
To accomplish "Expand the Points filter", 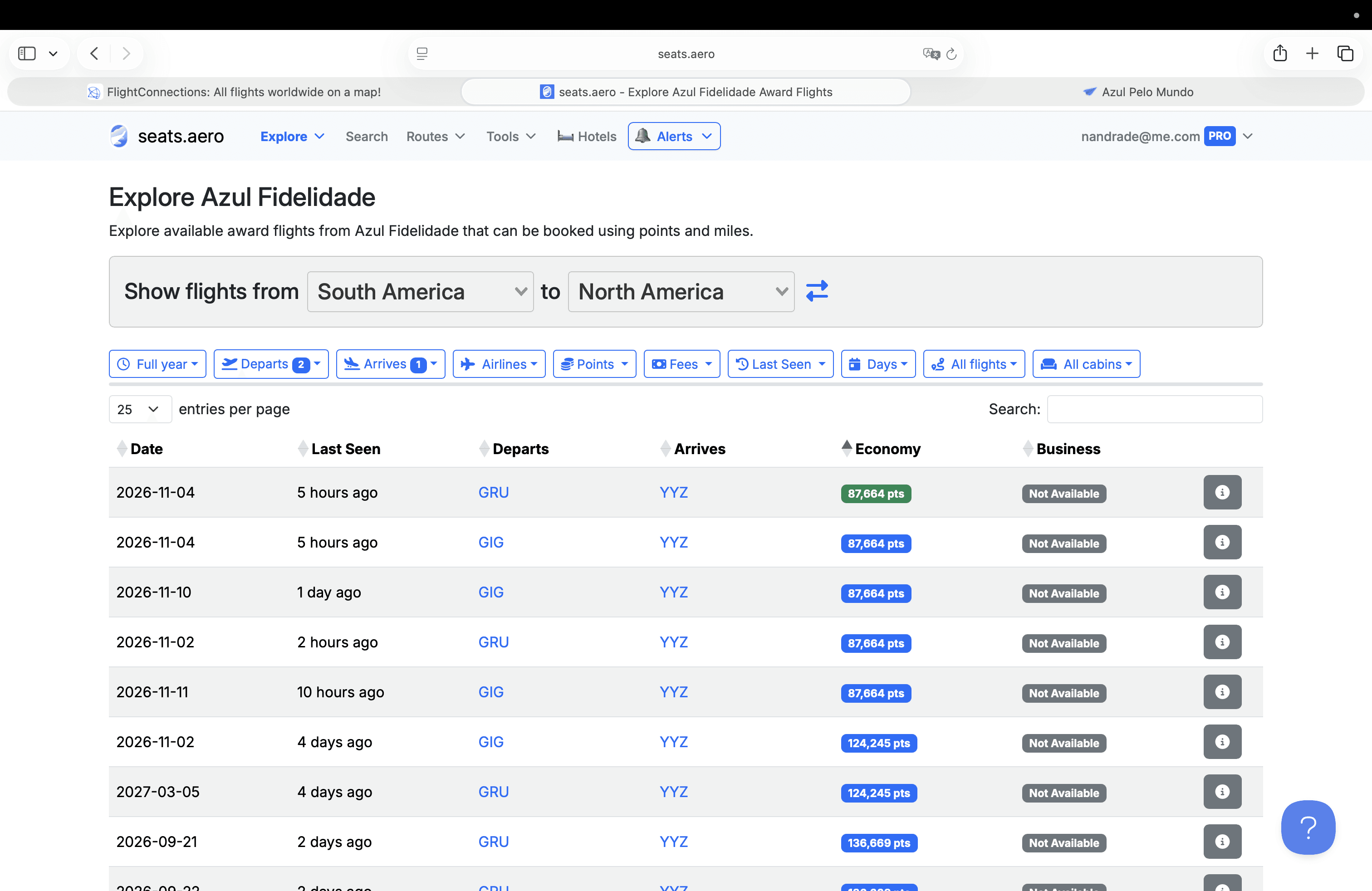I will pos(594,364).
